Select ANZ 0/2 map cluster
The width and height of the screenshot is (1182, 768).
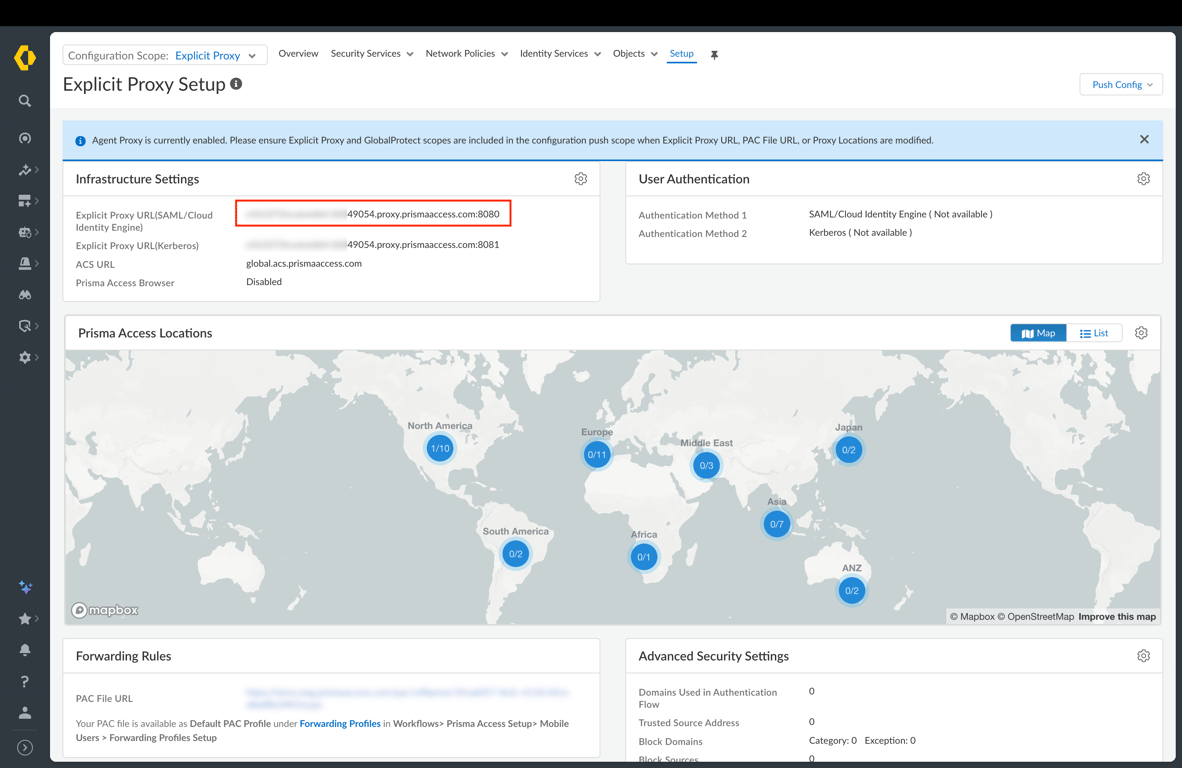point(852,591)
